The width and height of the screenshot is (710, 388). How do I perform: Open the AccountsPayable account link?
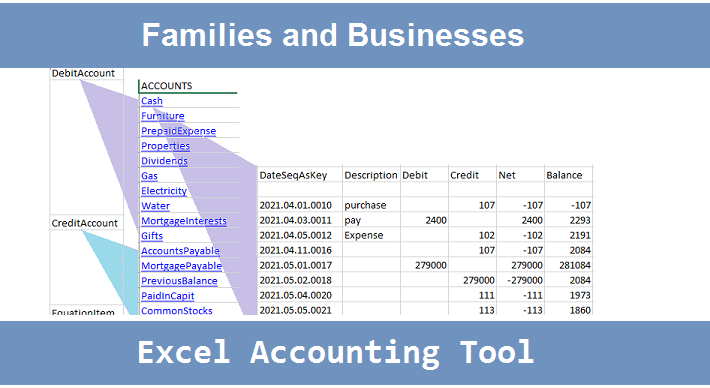(x=180, y=250)
